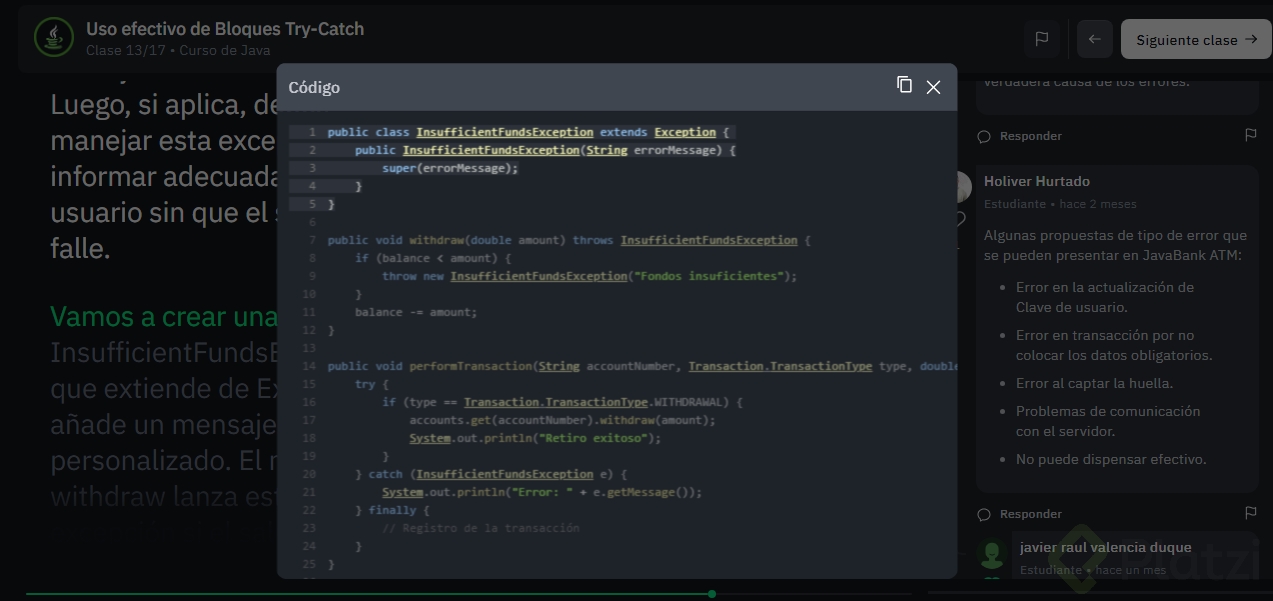1273x601 pixels.
Task: Click bullet Error en transacción por no colocar
Action: tap(1114, 345)
